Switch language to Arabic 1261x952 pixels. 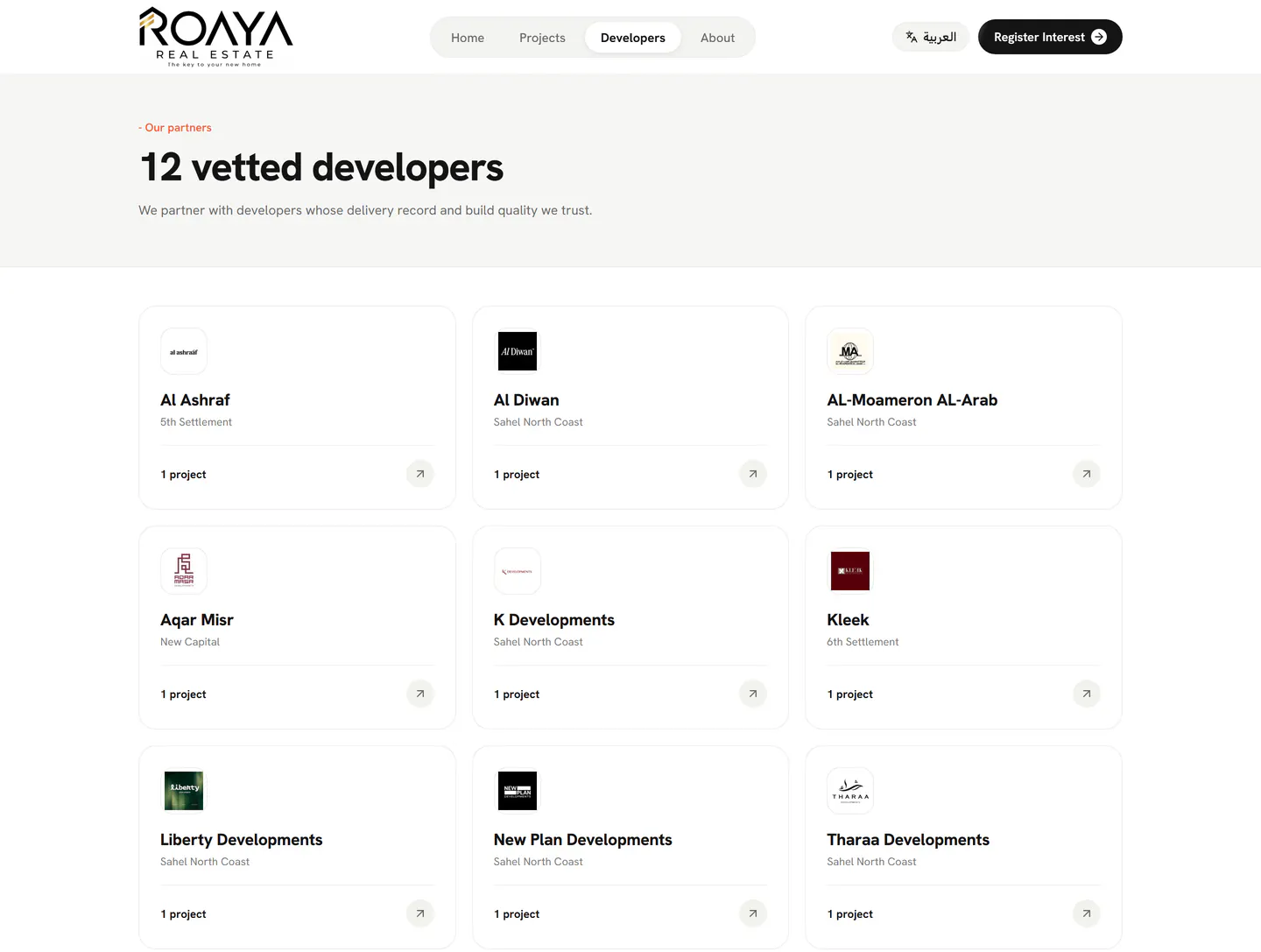[931, 37]
